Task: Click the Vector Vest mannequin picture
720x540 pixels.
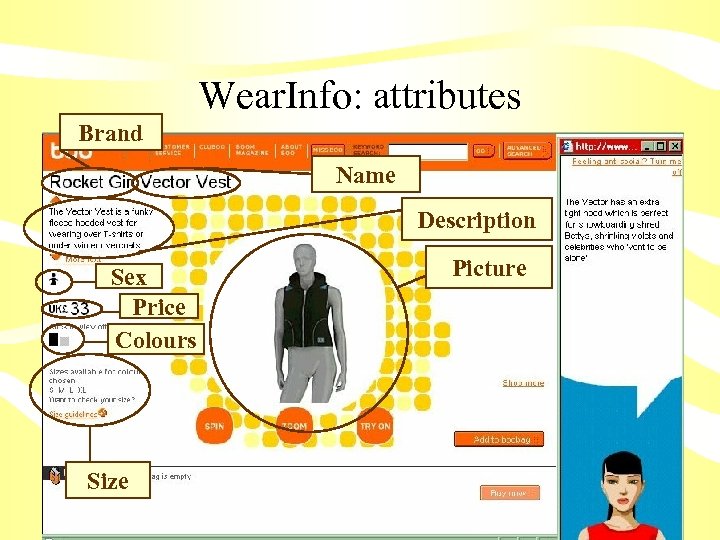Action: pyautogui.click(x=309, y=323)
